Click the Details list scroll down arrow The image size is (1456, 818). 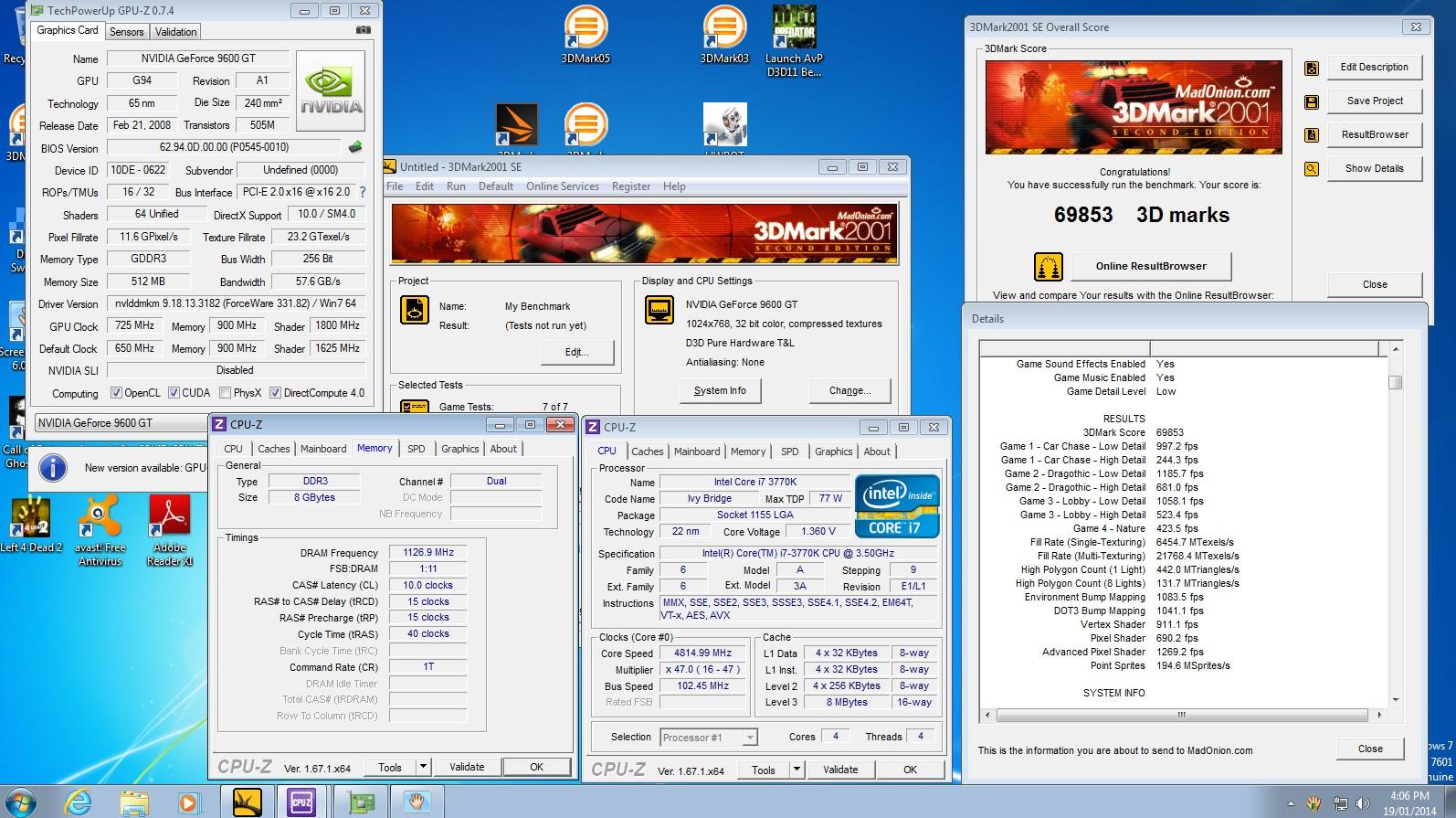[1395, 701]
